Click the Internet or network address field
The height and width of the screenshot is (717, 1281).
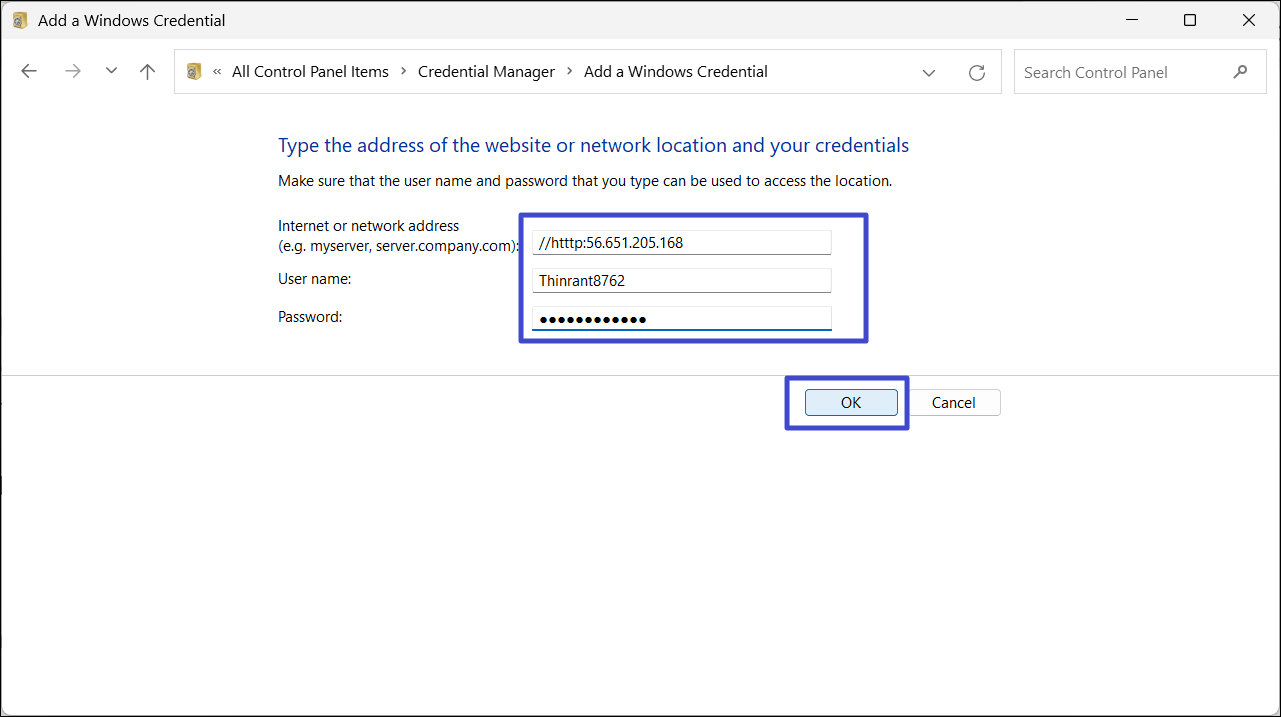click(x=681, y=243)
